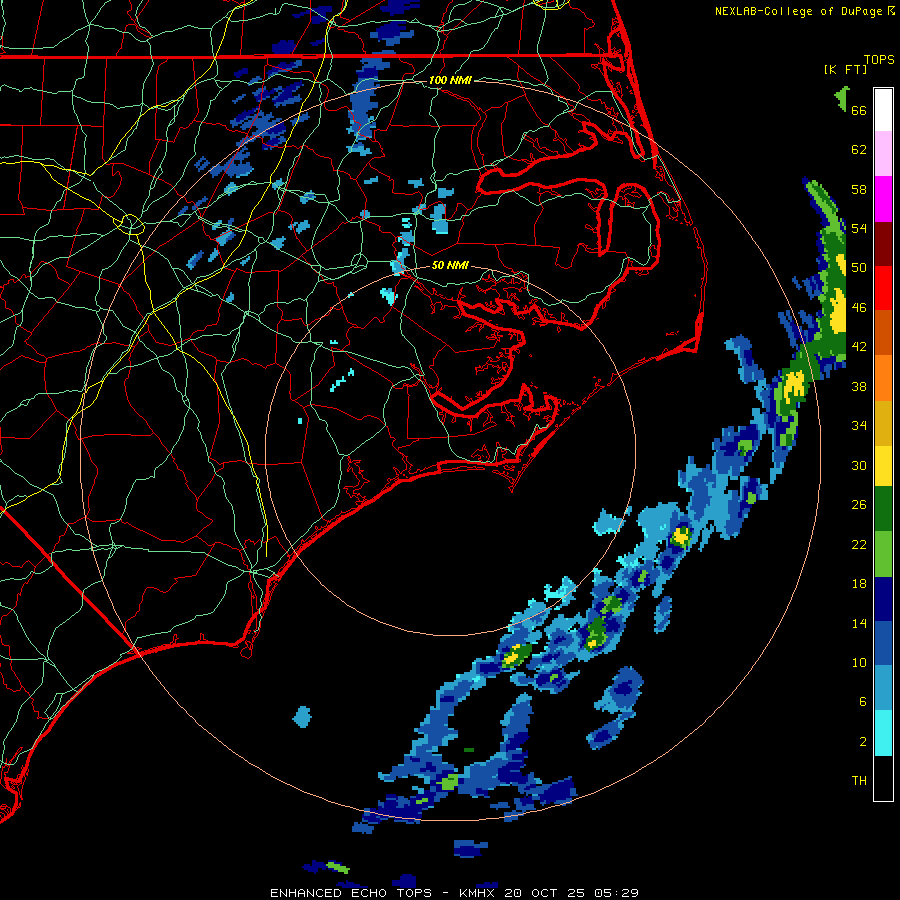Click the 100 NMI range ring label
Screen dimensions: 900x900
pos(450,80)
